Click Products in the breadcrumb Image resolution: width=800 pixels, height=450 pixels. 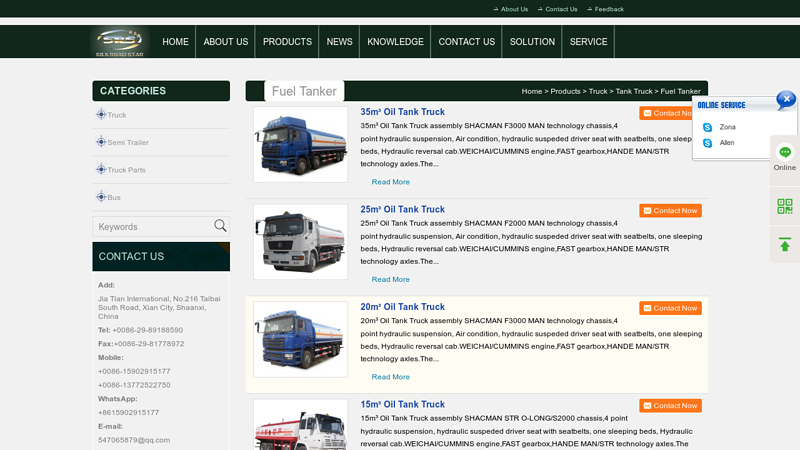[565, 91]
